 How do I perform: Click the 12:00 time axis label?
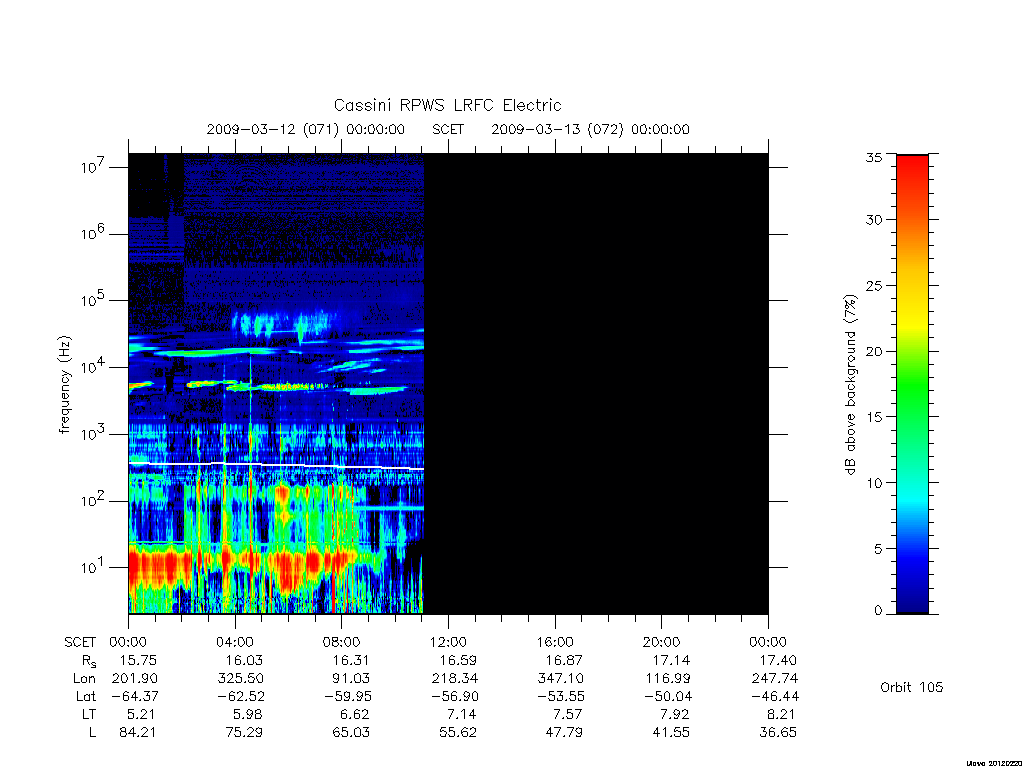(x=448, y=642)
